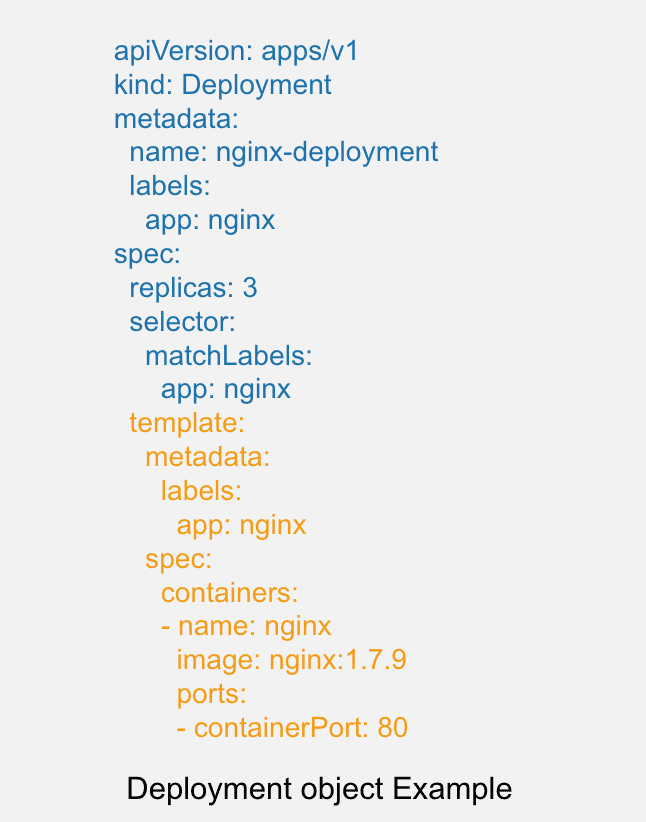
Task: Select the orange template: key
Action: 187,423
